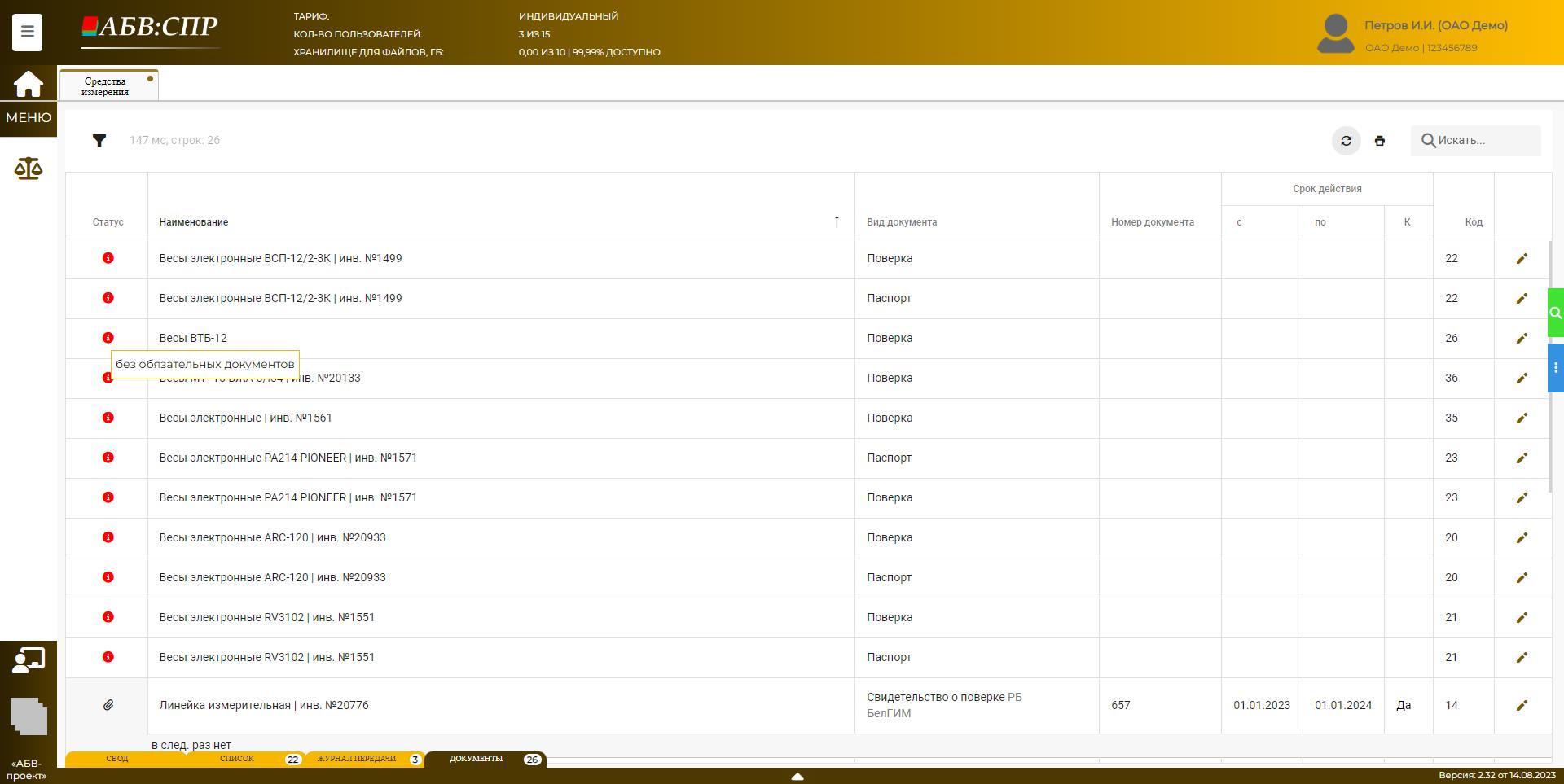Screen dimensions: 1564x784
Task: Open the green side search panel
Action: point(1555,313)
